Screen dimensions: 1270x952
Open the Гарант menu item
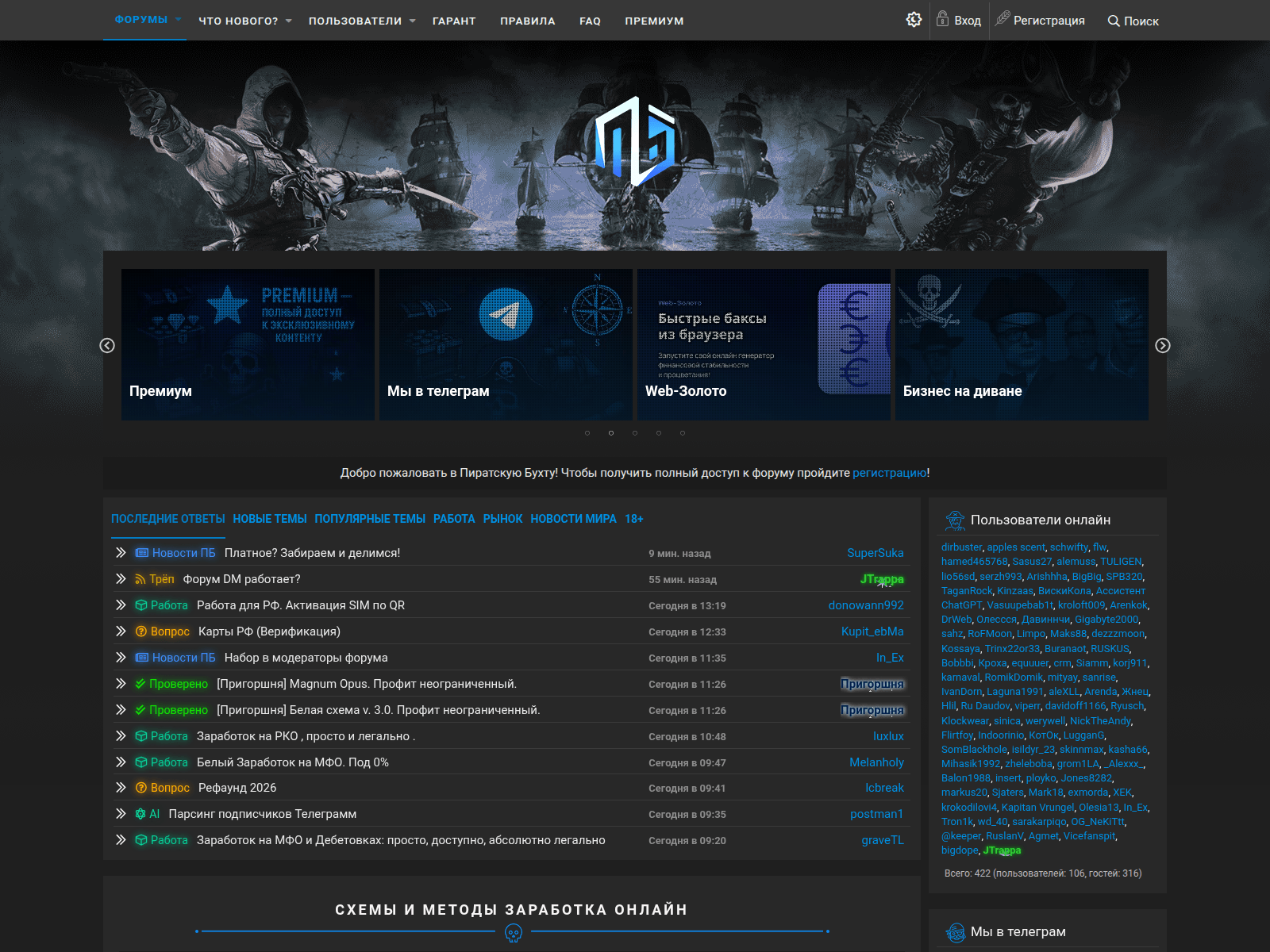coord(454,21)
